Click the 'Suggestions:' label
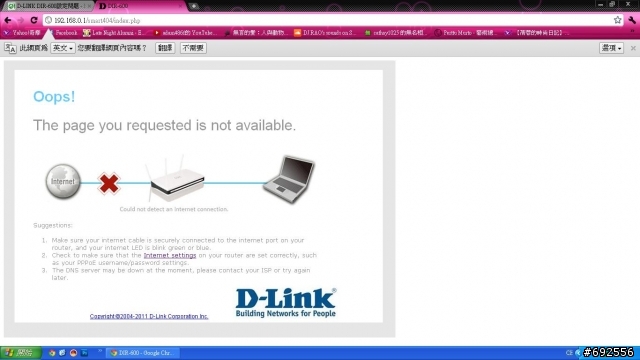Viewport: 640px width, 360px height. [x=53, y=225]
